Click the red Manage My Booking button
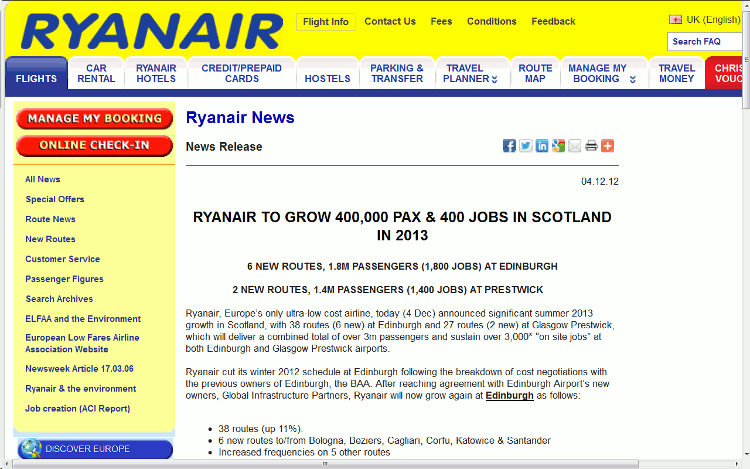This screenshot has height=469, width=750. [94, 119]
